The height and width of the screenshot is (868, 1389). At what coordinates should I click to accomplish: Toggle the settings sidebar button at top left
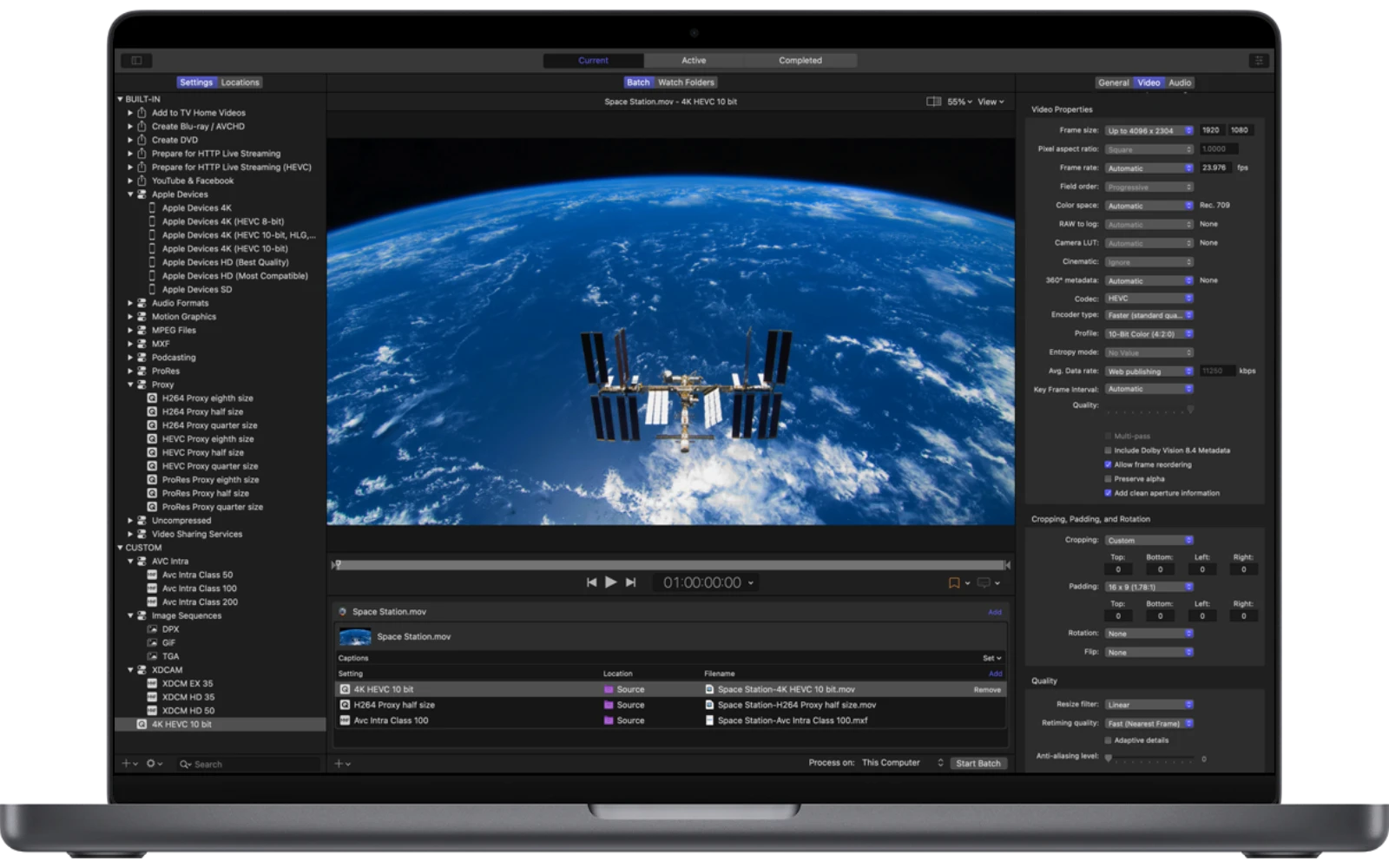coord(136,60)
